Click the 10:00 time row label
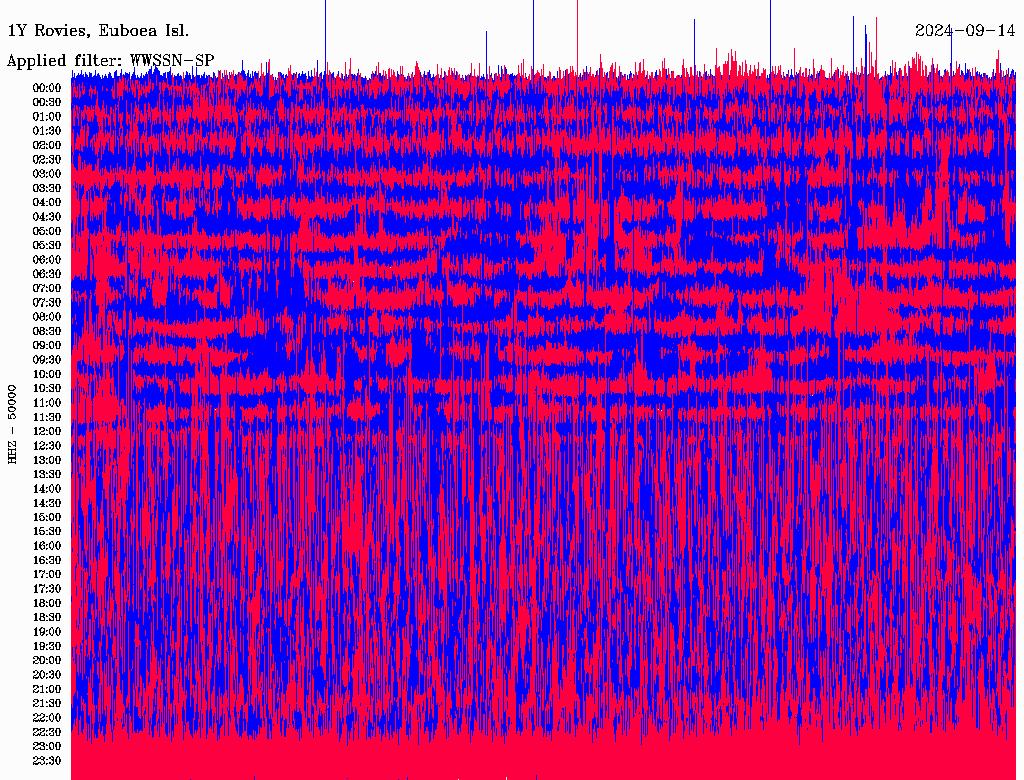Screen dimensions: 1024x780 click(47, 374)
